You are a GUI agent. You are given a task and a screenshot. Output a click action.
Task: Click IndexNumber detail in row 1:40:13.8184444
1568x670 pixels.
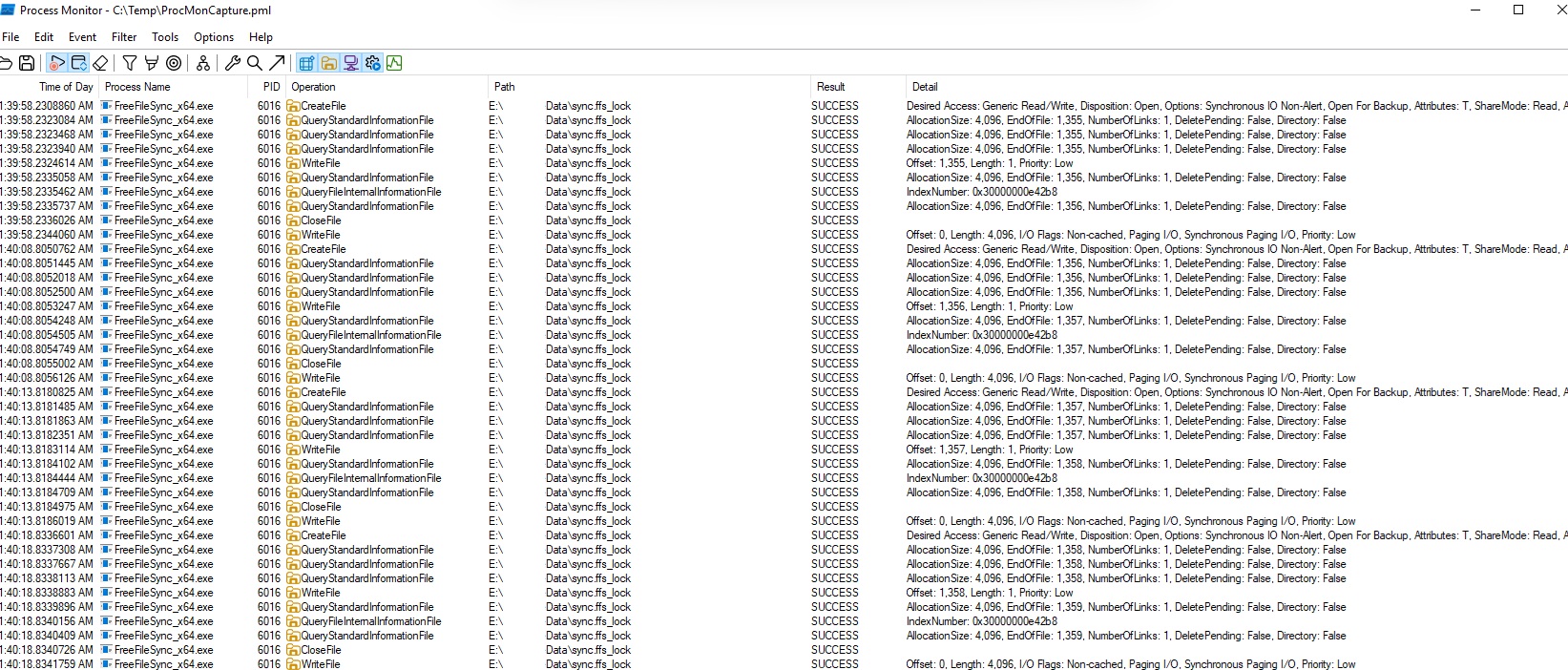coord(981,478)
